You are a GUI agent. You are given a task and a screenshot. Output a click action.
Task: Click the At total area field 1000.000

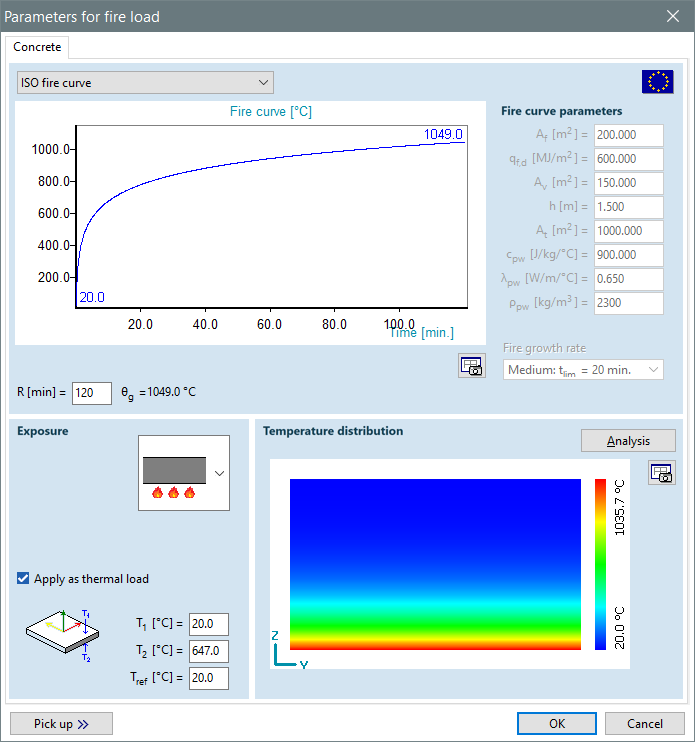(629, 231)
